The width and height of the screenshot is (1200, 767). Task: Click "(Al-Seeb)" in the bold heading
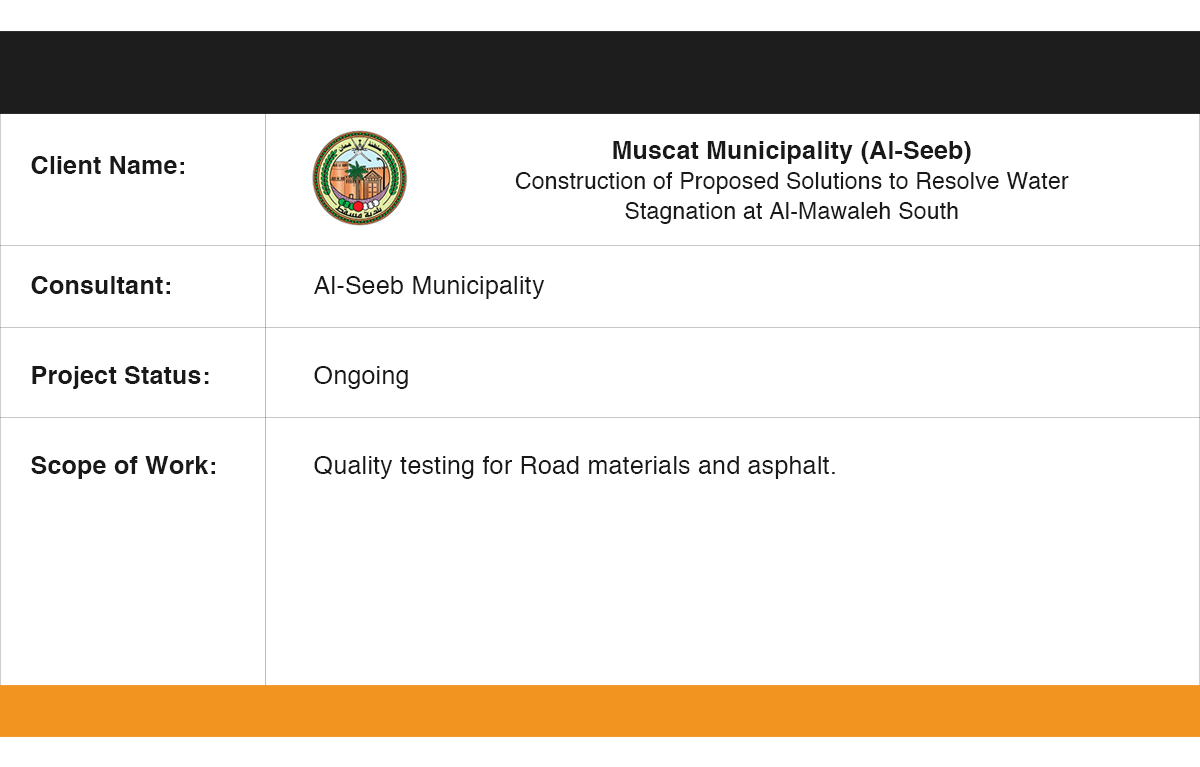click(x=915, y=151)
